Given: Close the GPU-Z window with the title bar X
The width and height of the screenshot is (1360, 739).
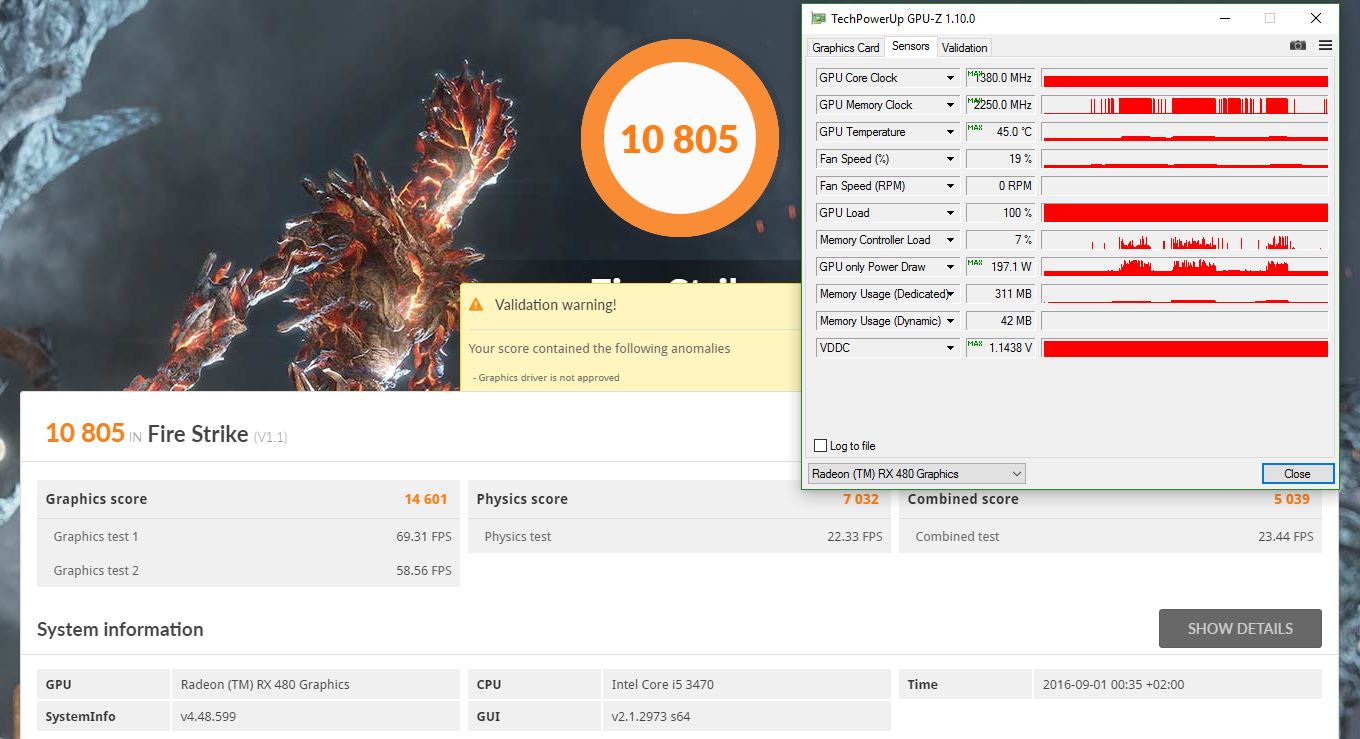Looking at the screenshot, I should tap(1316, 18).
